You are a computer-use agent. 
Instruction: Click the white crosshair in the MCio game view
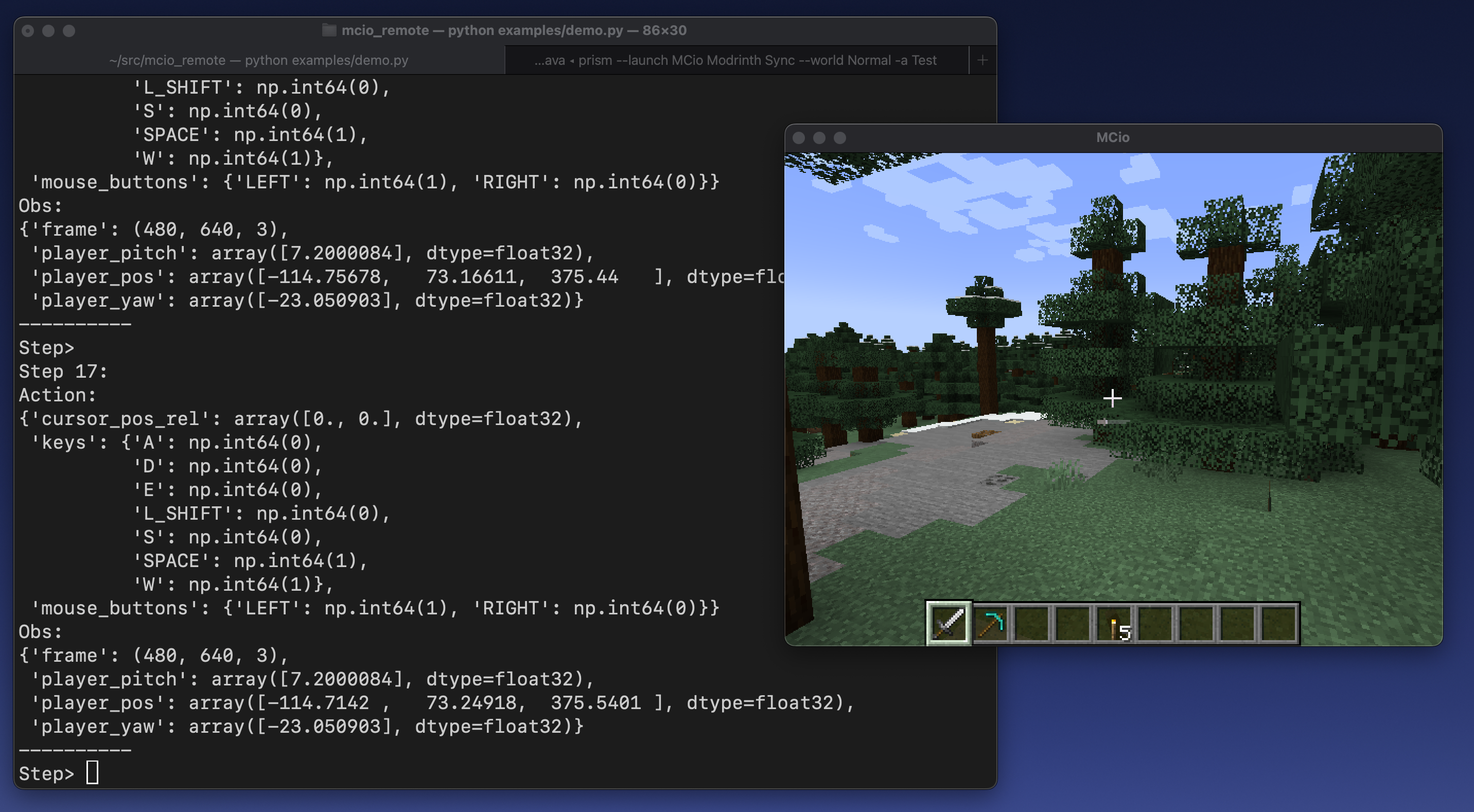tap(1112, 398)
